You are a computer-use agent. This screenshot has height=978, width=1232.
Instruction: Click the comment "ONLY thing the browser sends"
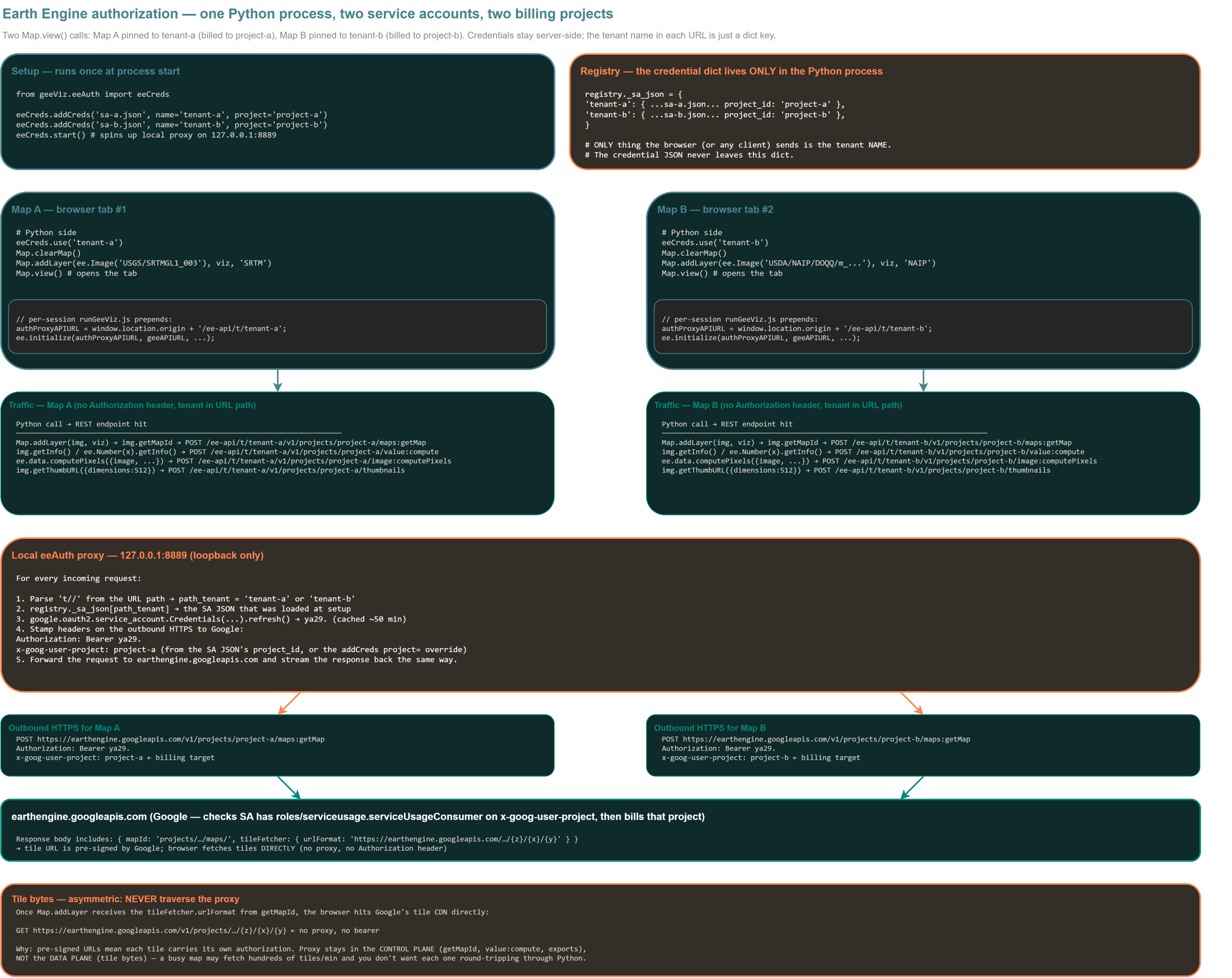tap(738, 145)
